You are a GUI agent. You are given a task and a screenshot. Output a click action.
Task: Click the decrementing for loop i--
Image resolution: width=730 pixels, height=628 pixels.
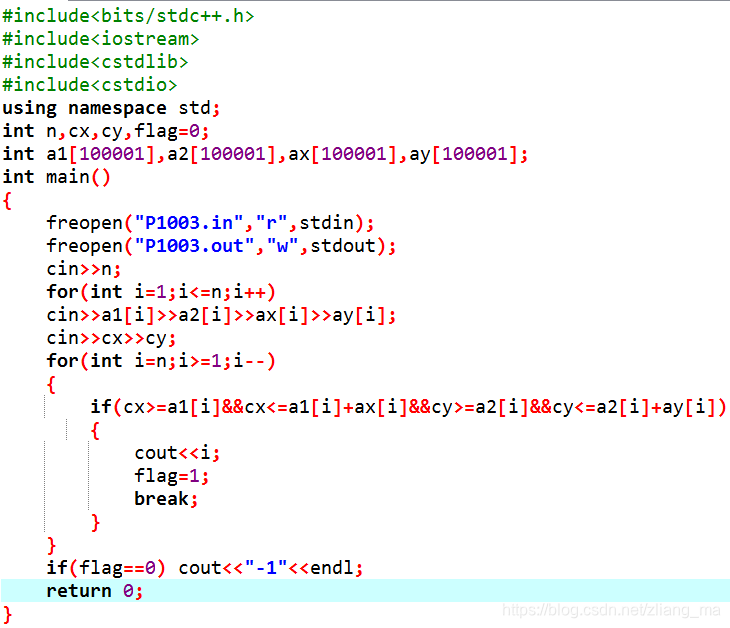(x=161, y=361)
